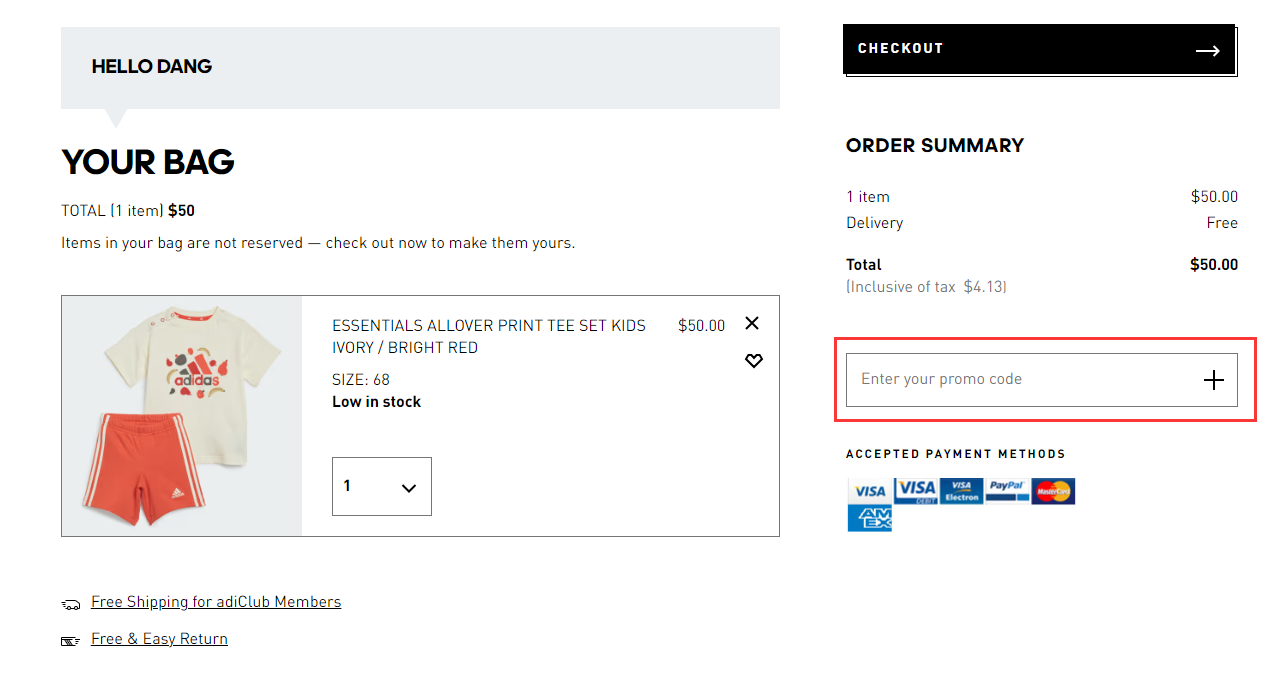
Task: Click the PayPal payment logo
Action: pos(1007,491)
